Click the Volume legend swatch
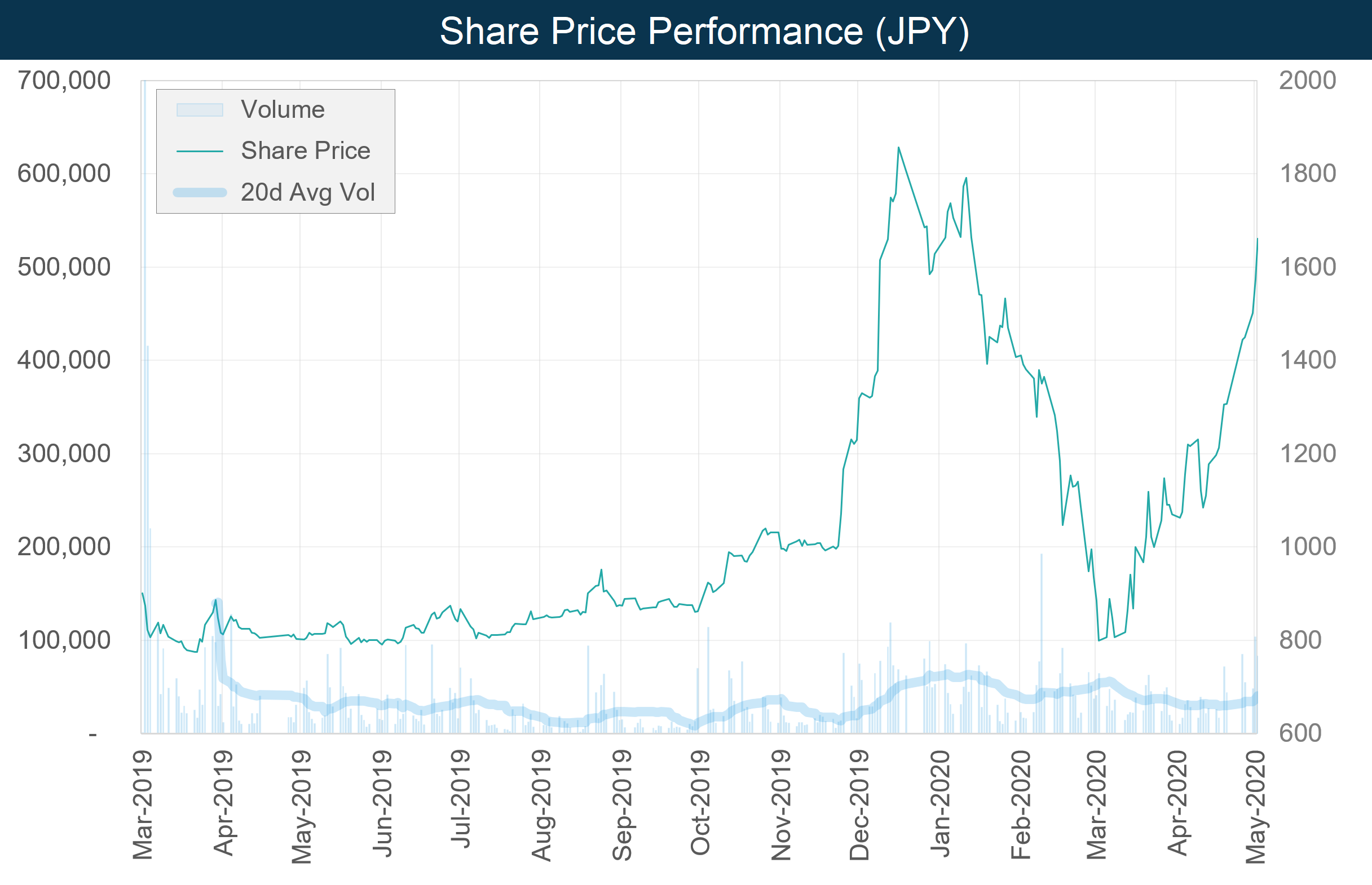This screenshot has width=1372, height=885. pyautogui.click(x=200, y=110)
